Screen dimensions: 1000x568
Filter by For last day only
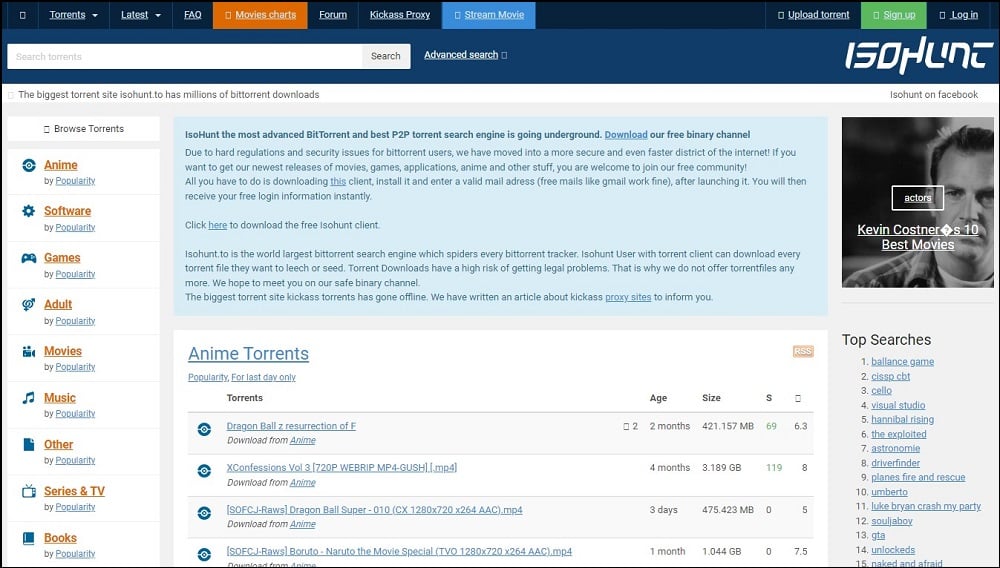[263, 377]
